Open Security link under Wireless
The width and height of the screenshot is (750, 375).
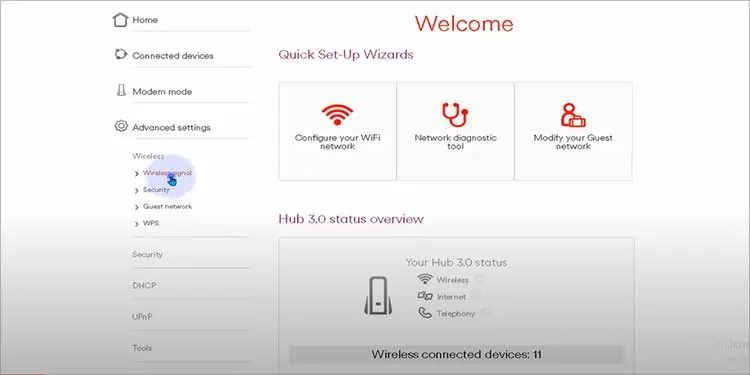click(156, 190)
